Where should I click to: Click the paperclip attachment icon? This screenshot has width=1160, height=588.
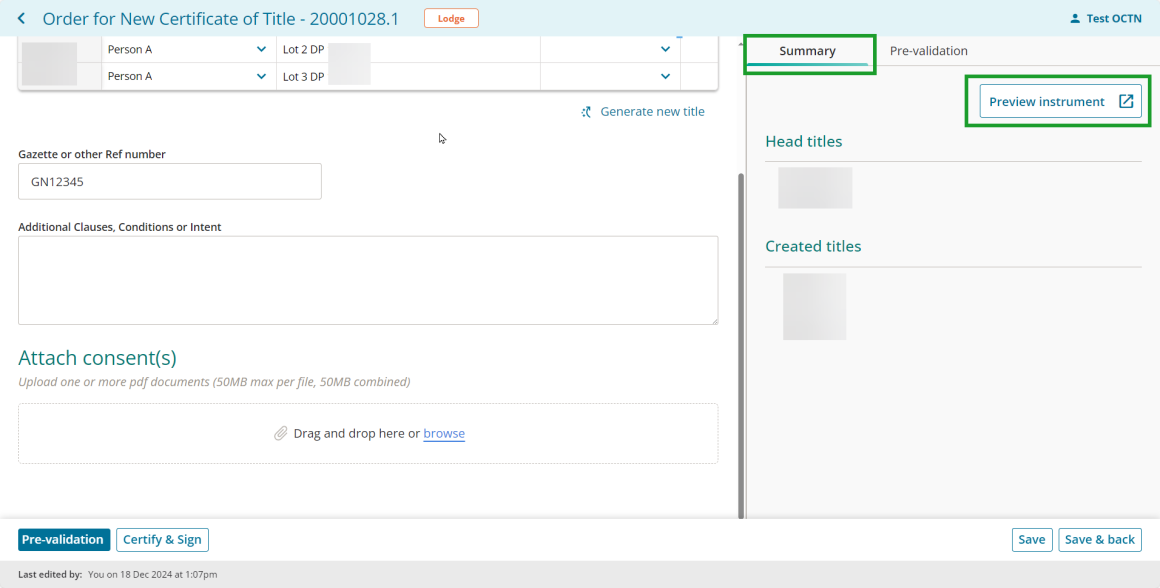click(280, 433)
